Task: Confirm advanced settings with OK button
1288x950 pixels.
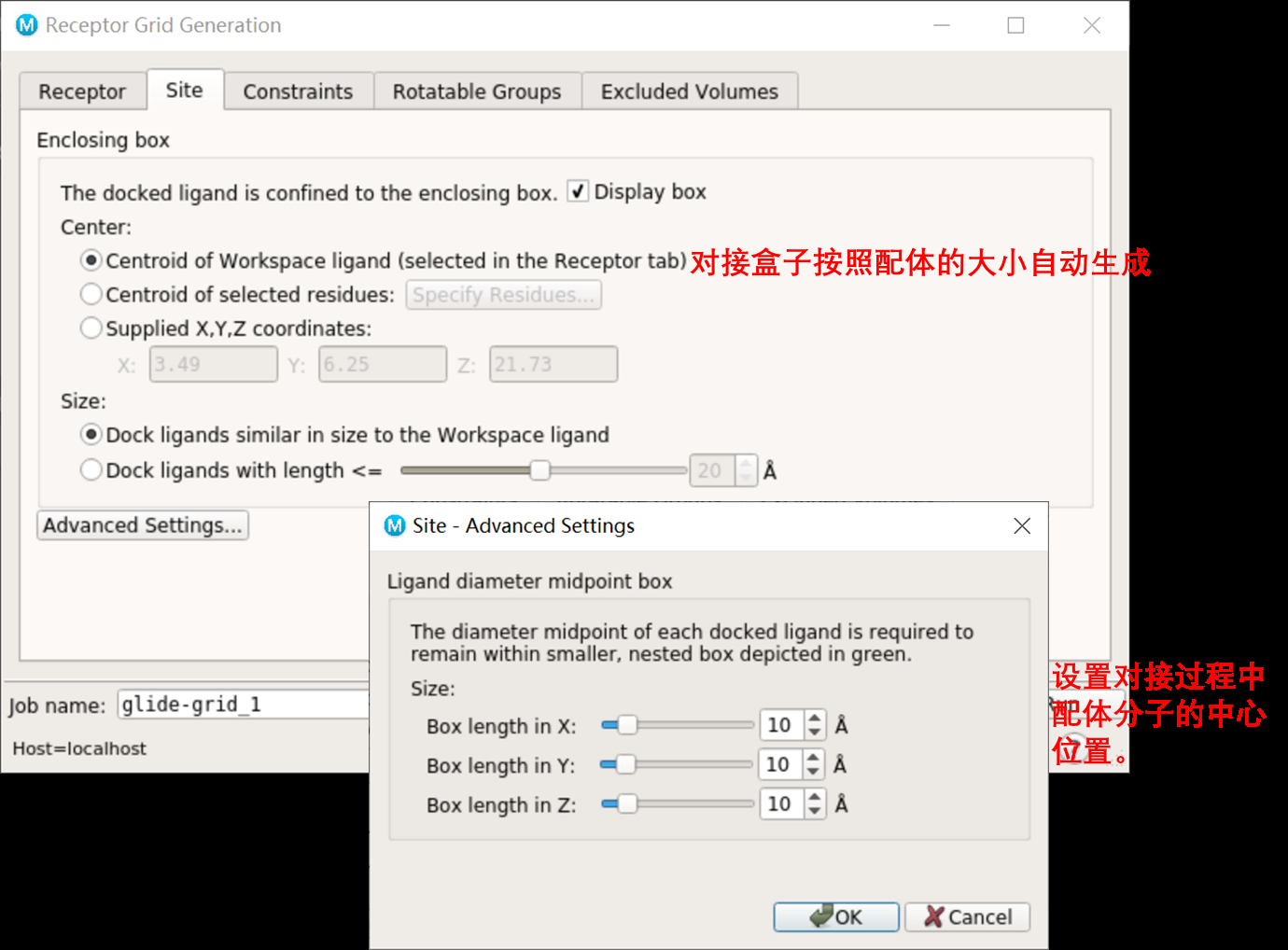Action: pos(836,917)
